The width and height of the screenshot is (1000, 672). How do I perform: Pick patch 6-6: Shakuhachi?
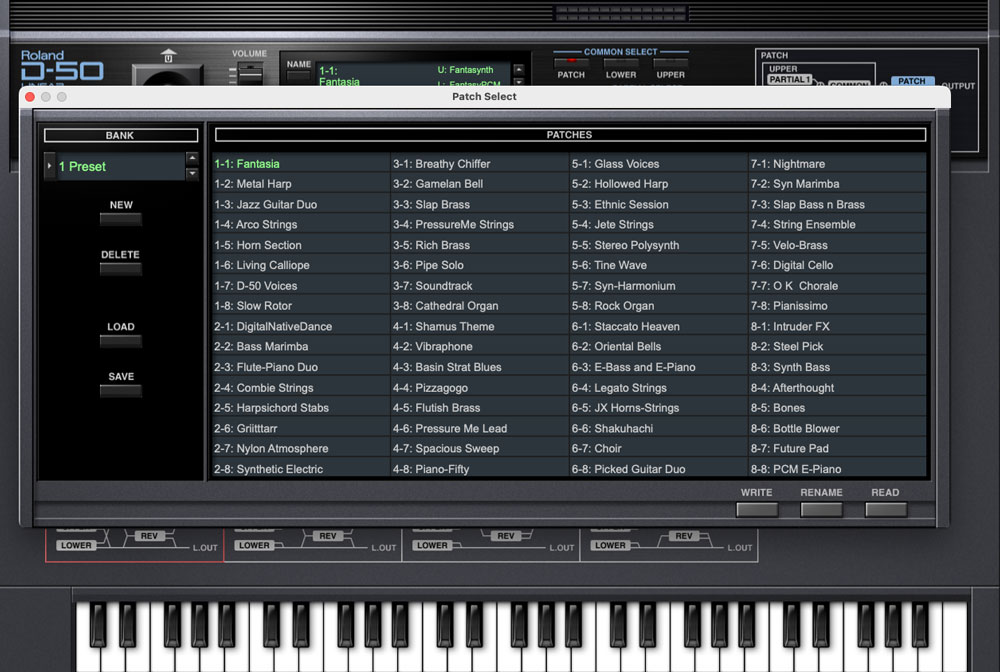point(658,428)
